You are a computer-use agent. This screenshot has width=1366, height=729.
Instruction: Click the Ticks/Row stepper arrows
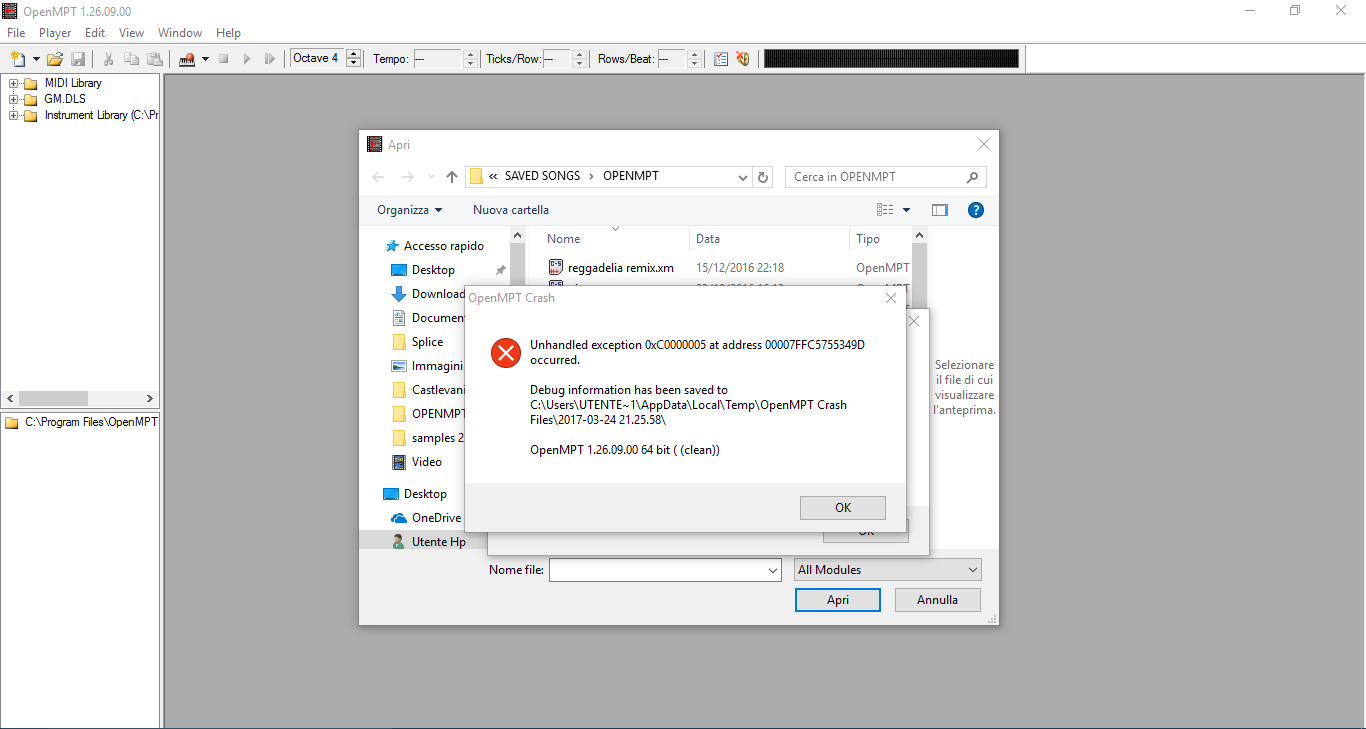[579, 59]
